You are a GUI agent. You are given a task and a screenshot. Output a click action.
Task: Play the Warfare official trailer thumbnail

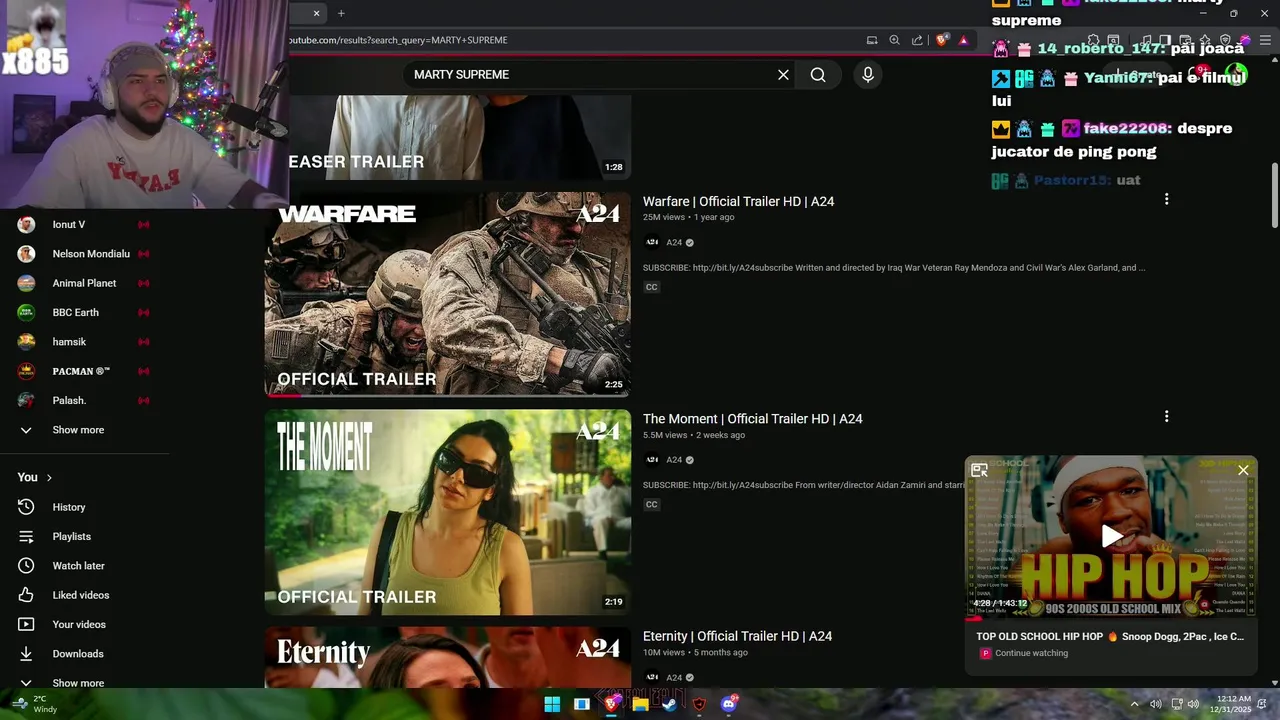click(448, 294)
